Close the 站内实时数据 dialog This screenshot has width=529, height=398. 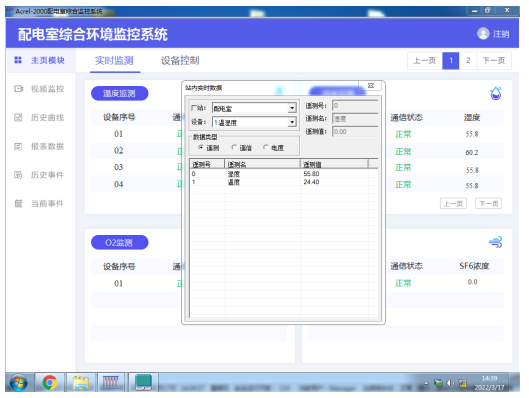(370, 86)
